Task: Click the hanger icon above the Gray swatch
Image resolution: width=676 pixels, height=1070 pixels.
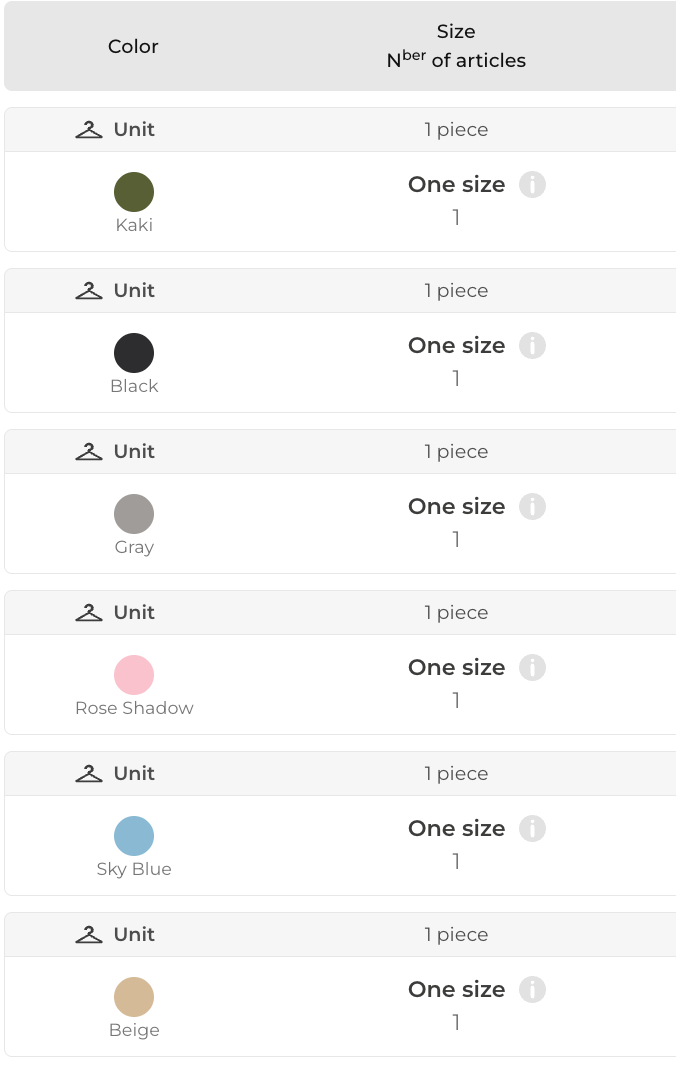Action: (x=89, y=452)
